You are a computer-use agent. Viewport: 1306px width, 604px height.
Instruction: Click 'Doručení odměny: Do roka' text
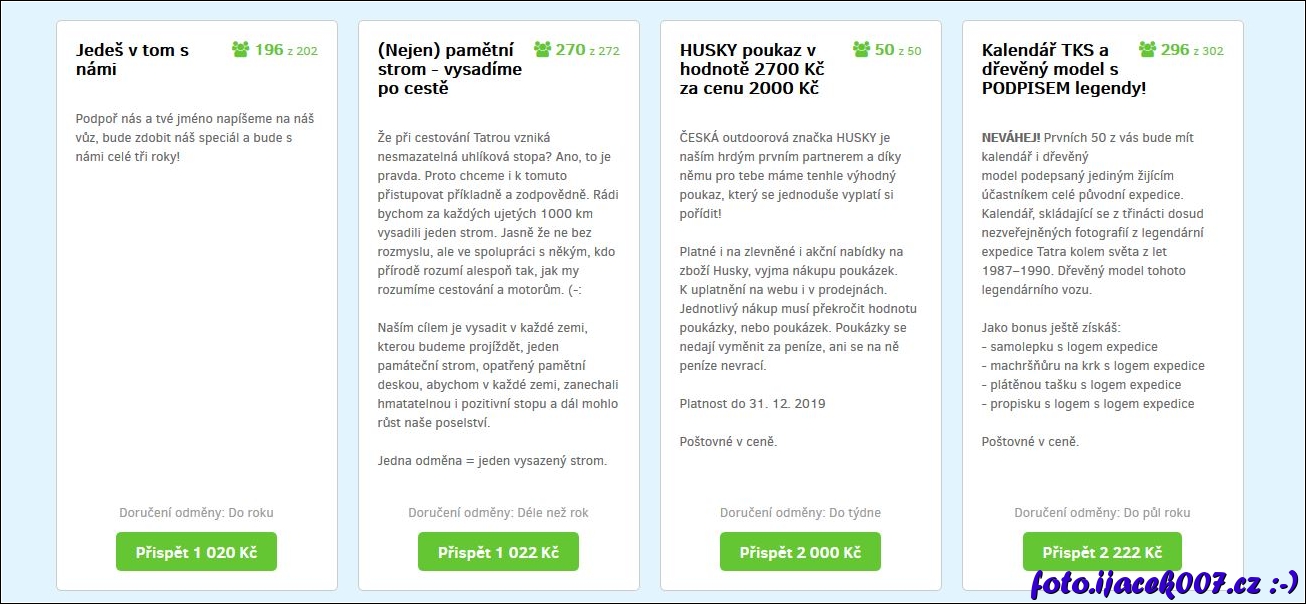[196, 513]
